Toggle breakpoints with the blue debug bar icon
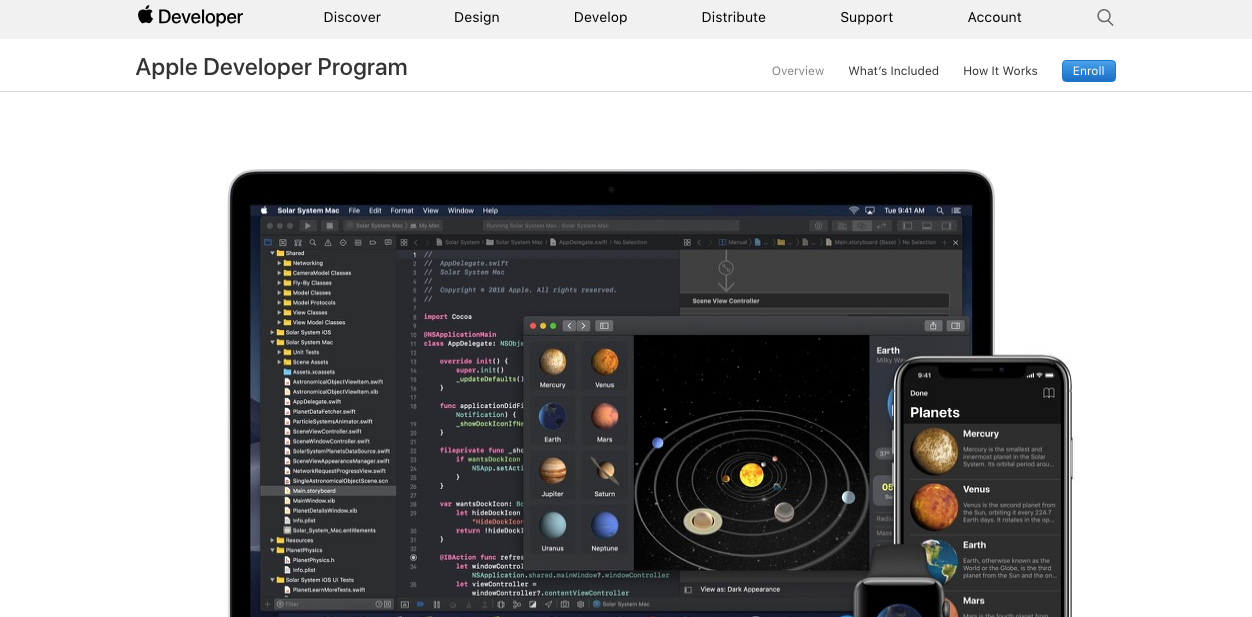This screenshot has height=617, width=1252. tap(420, 604)
